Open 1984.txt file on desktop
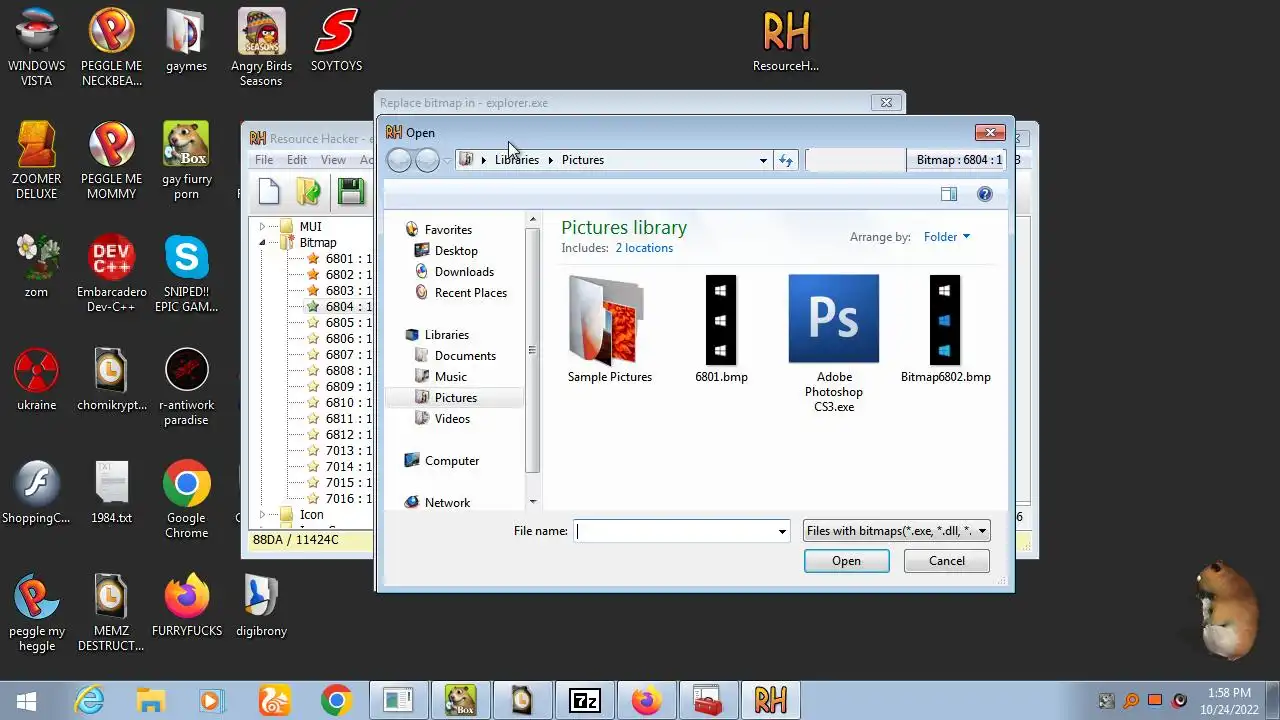 point(111,493)
